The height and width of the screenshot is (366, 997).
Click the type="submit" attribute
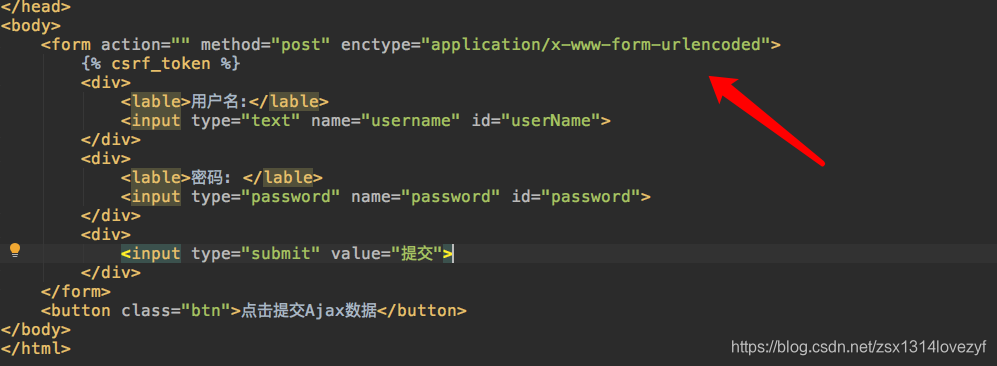256,254
